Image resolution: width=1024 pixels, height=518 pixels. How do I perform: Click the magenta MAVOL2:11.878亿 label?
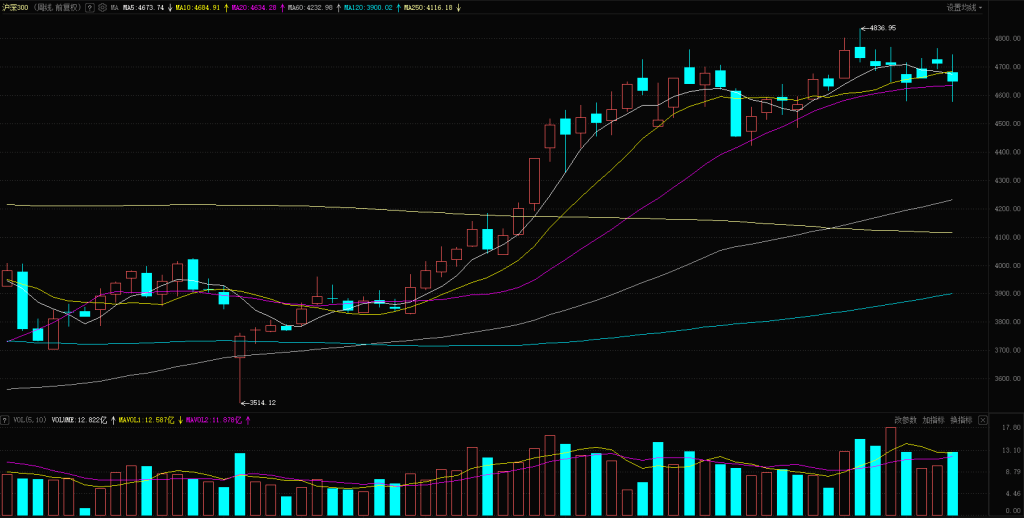(x=213, y=420)
